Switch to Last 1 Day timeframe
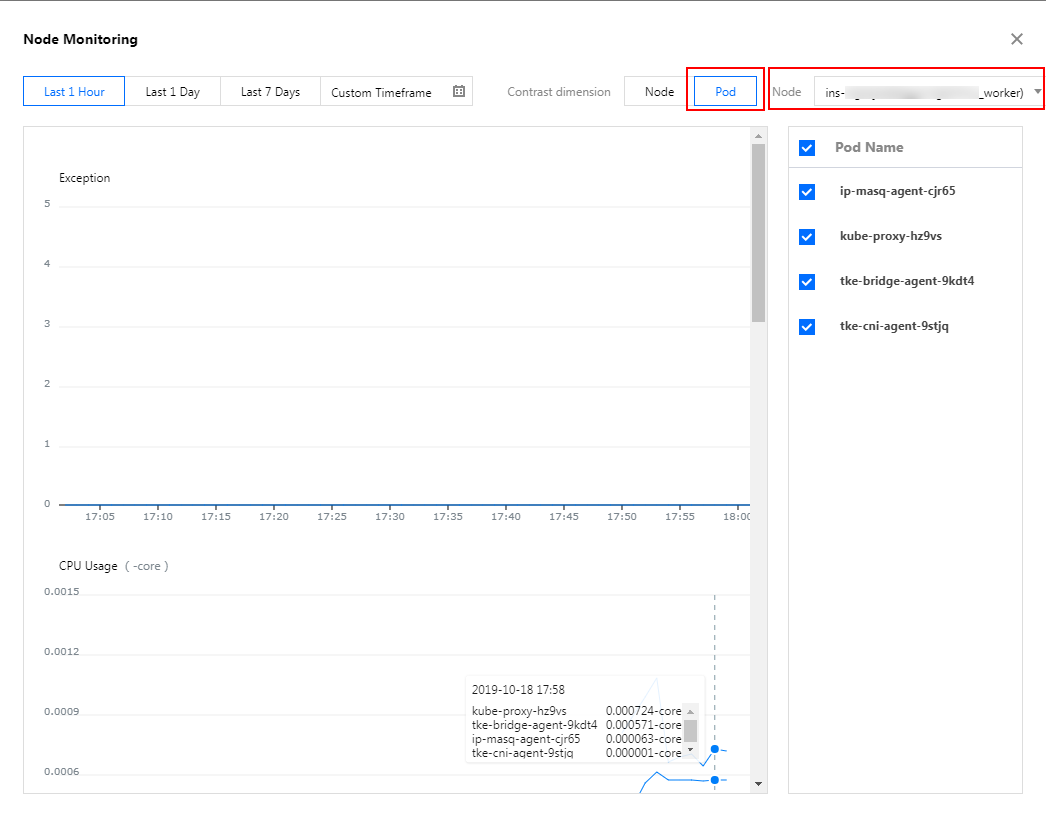Image resolution: width=1046 pixels, height=819 pixels. (x=172, y=91)
